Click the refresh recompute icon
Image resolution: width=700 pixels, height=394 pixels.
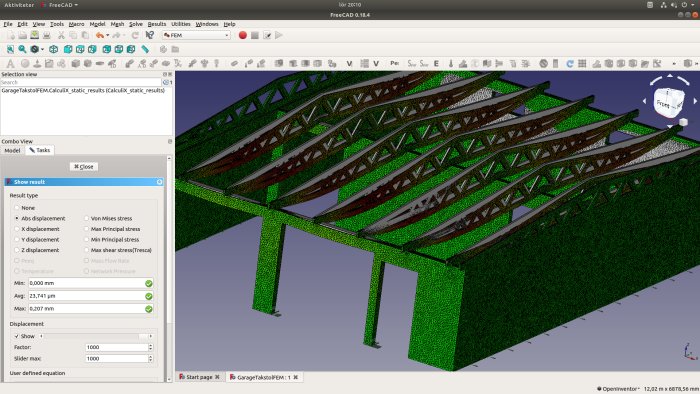pos(135,35)
